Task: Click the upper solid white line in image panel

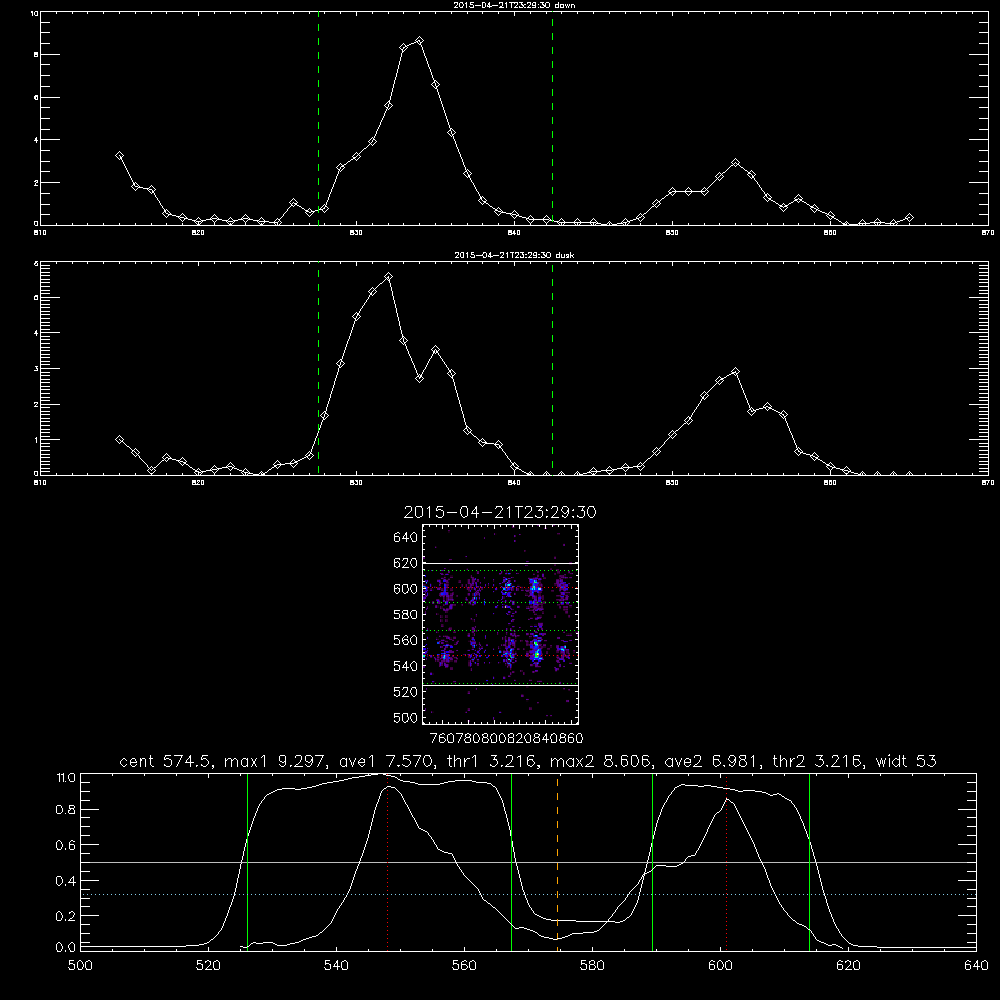Action: [x=501, y=563]
